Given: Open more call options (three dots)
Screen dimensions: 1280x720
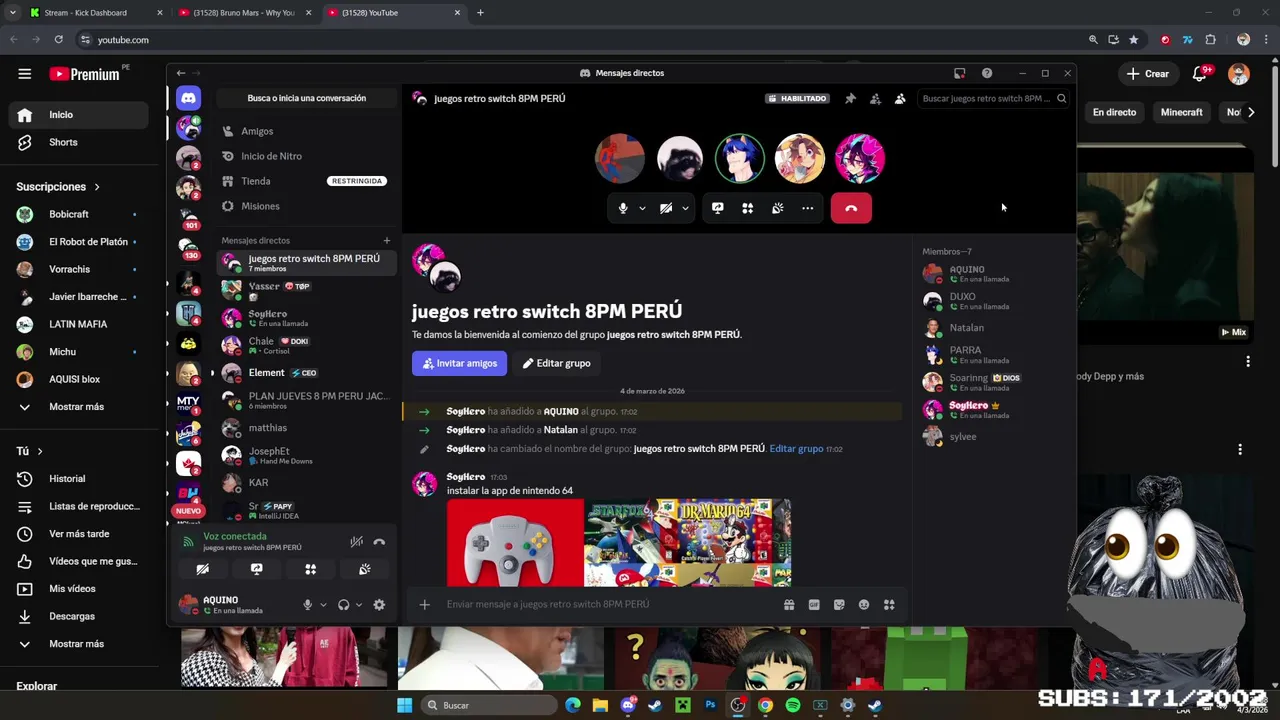Looking at the screenshot, I should click(807, 208).
